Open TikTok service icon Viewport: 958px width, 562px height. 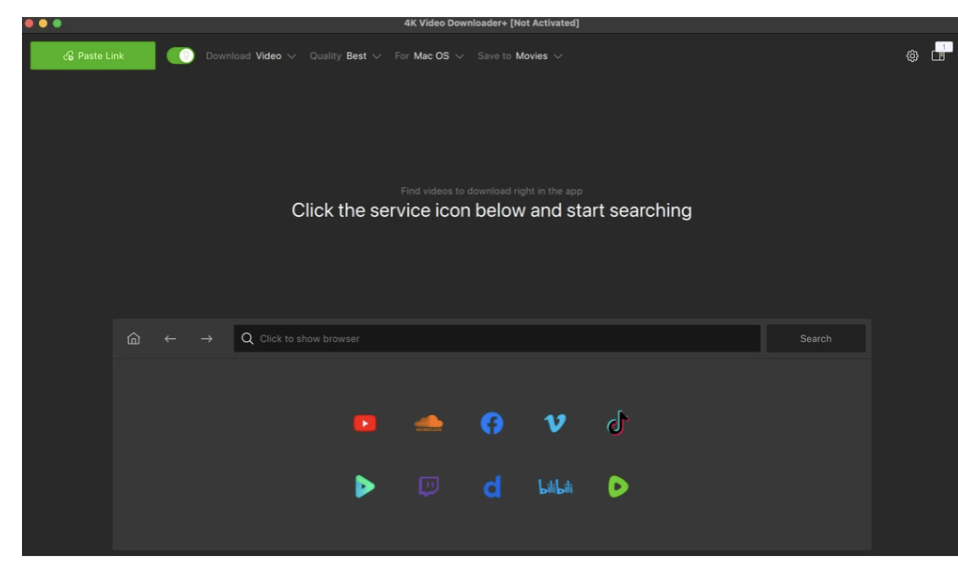pos(618,422)
